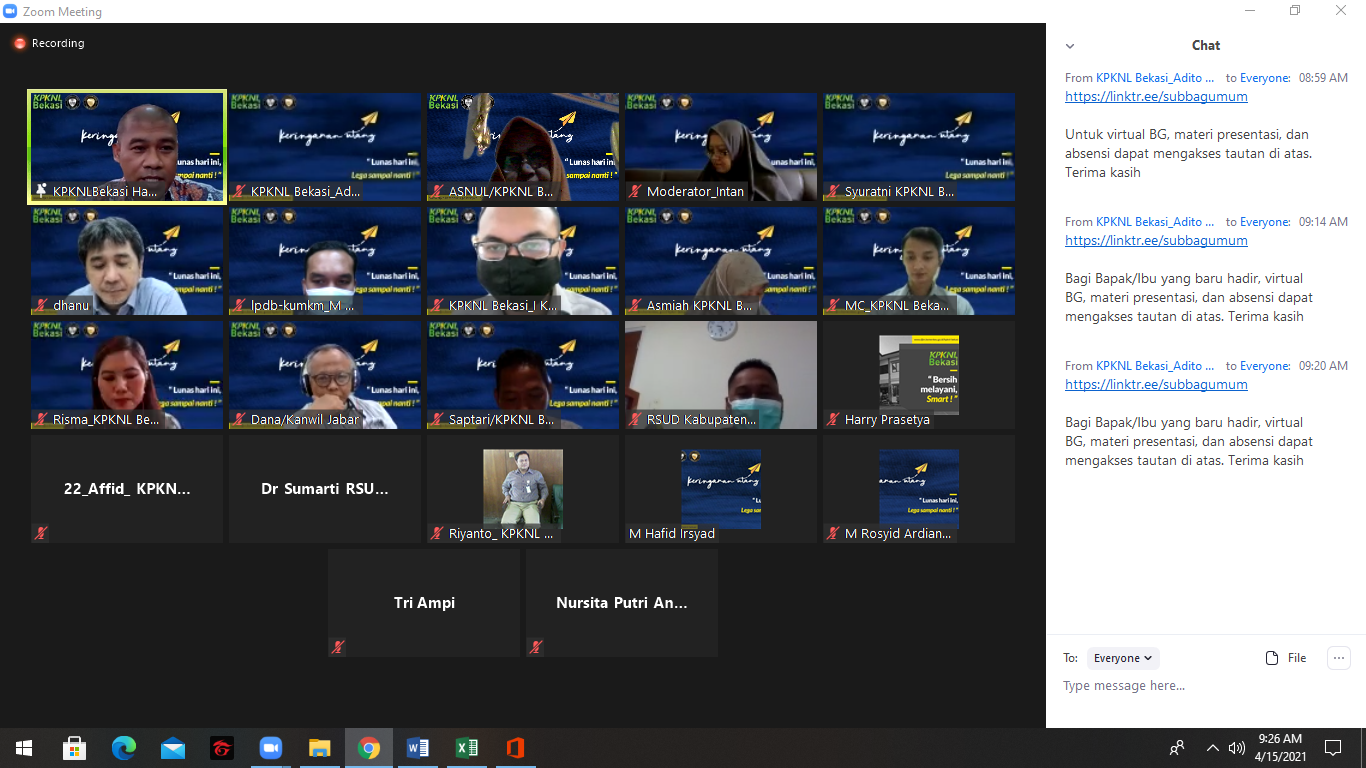Toggle the system volume speaker icon

pyautogui.click(x=1237, y=748)
